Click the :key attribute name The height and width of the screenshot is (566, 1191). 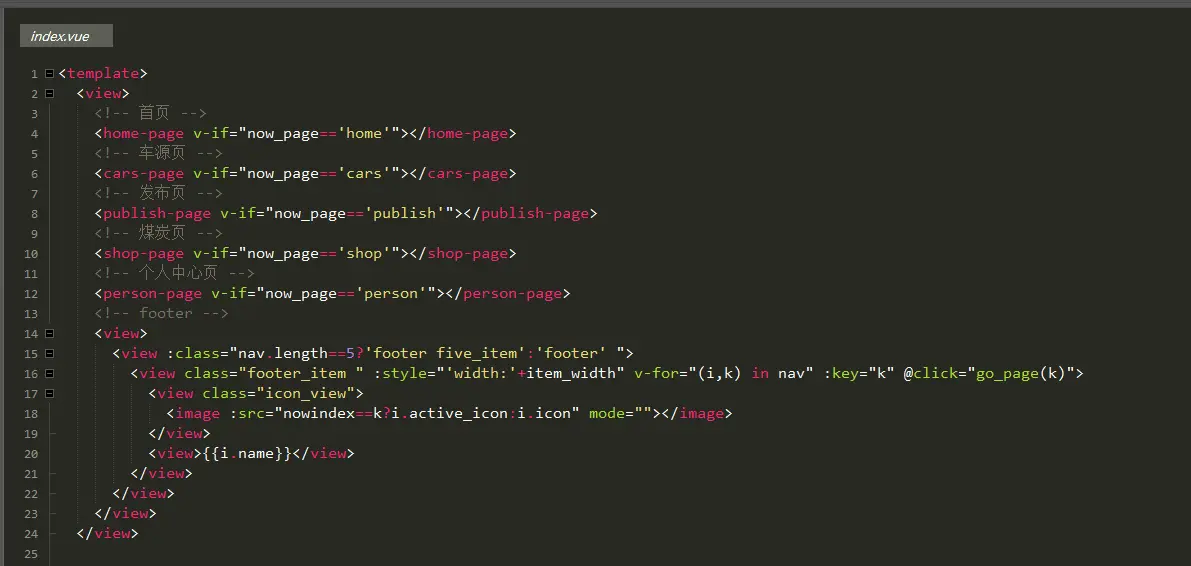pyautogui.click(x=842, y=374)
